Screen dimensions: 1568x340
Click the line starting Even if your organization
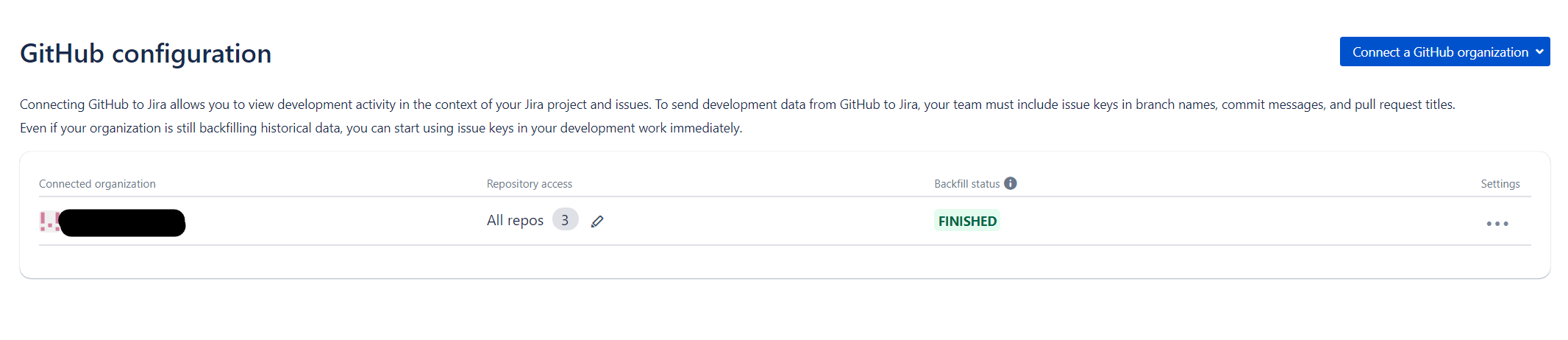tap(381, 128)
